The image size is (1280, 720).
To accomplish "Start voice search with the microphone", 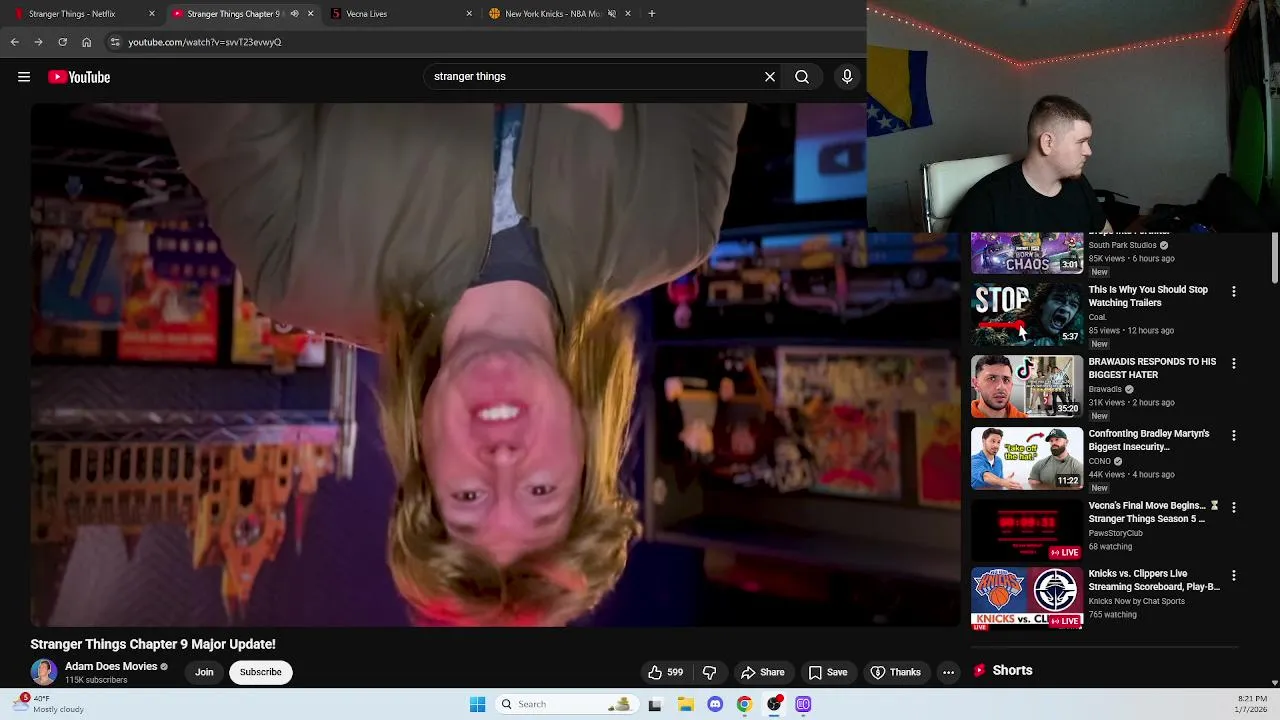I will point(847,76).
